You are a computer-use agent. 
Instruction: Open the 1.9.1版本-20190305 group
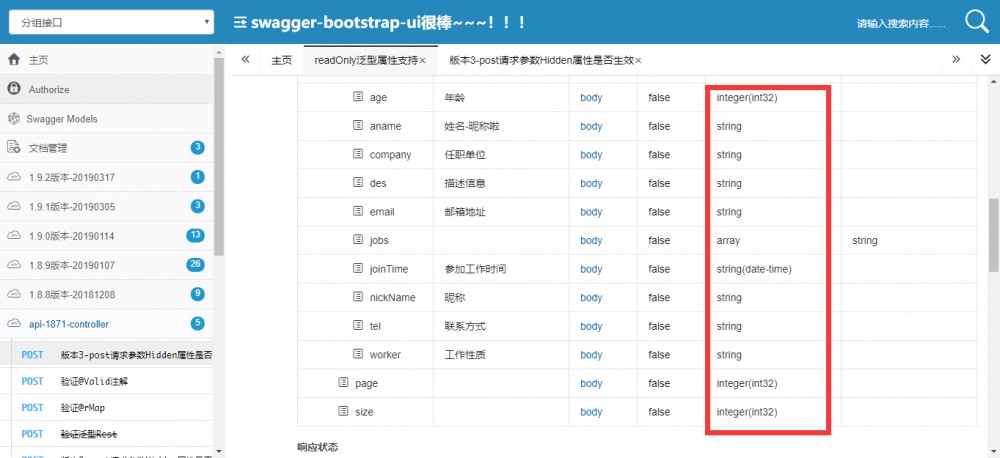[x=107, y=207]
